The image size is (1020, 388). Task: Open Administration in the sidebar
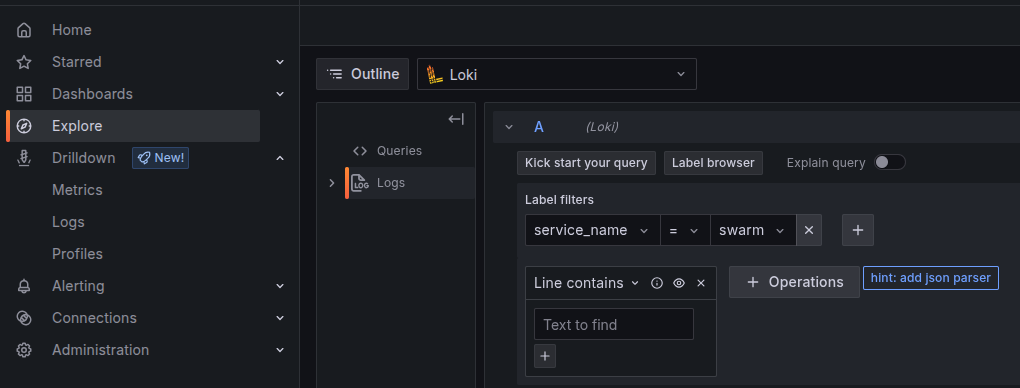pos(100,350)
